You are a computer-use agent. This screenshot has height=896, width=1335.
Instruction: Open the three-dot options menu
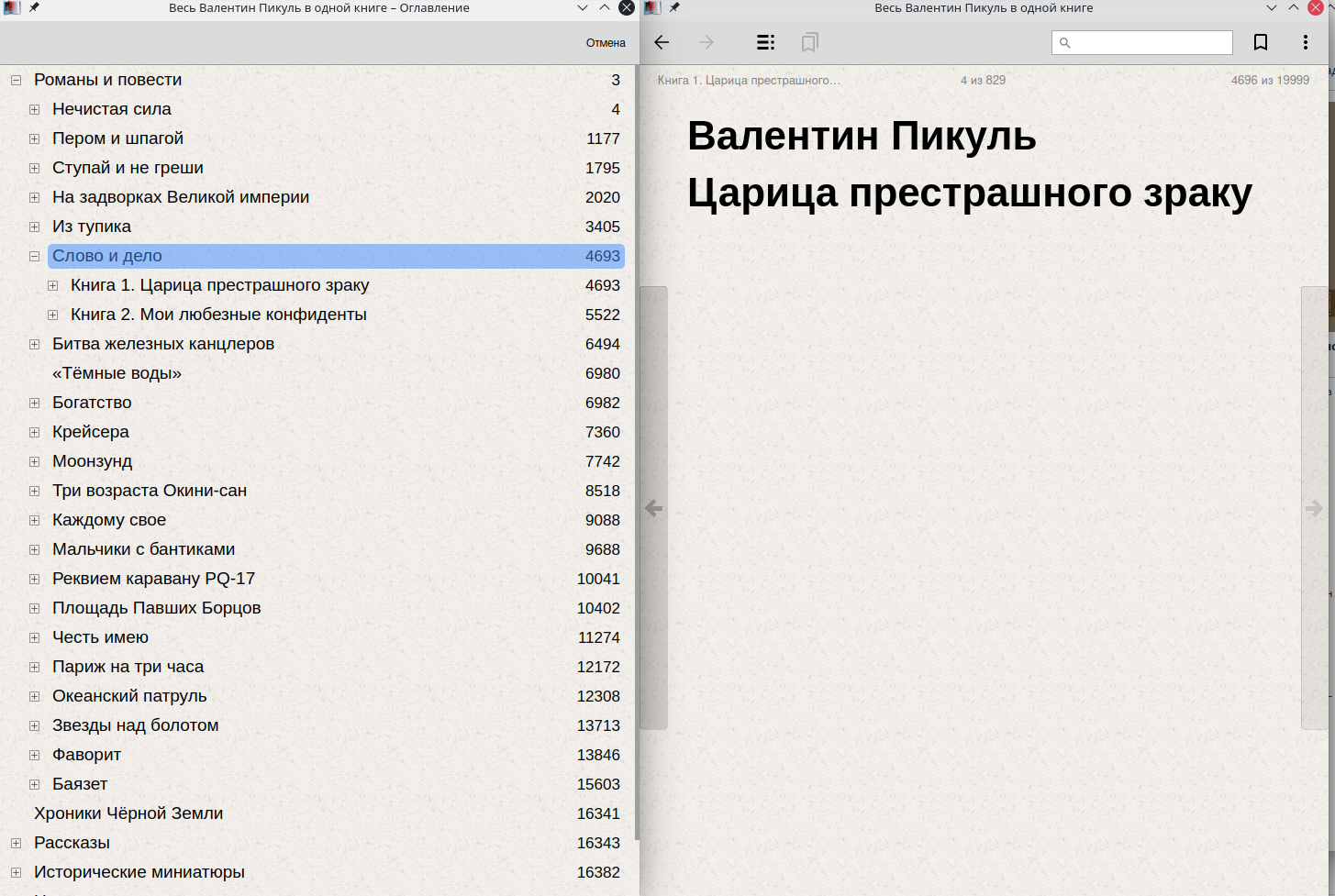click(1305, 42)
